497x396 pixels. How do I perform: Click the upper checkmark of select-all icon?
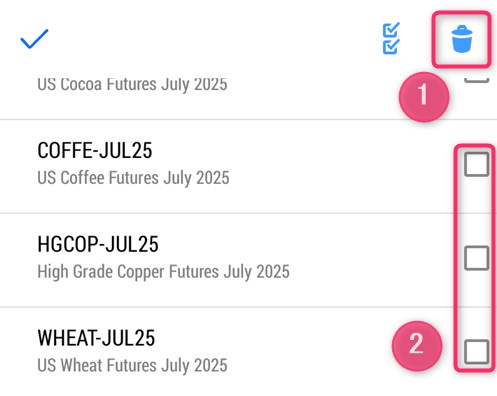(391, 30)
